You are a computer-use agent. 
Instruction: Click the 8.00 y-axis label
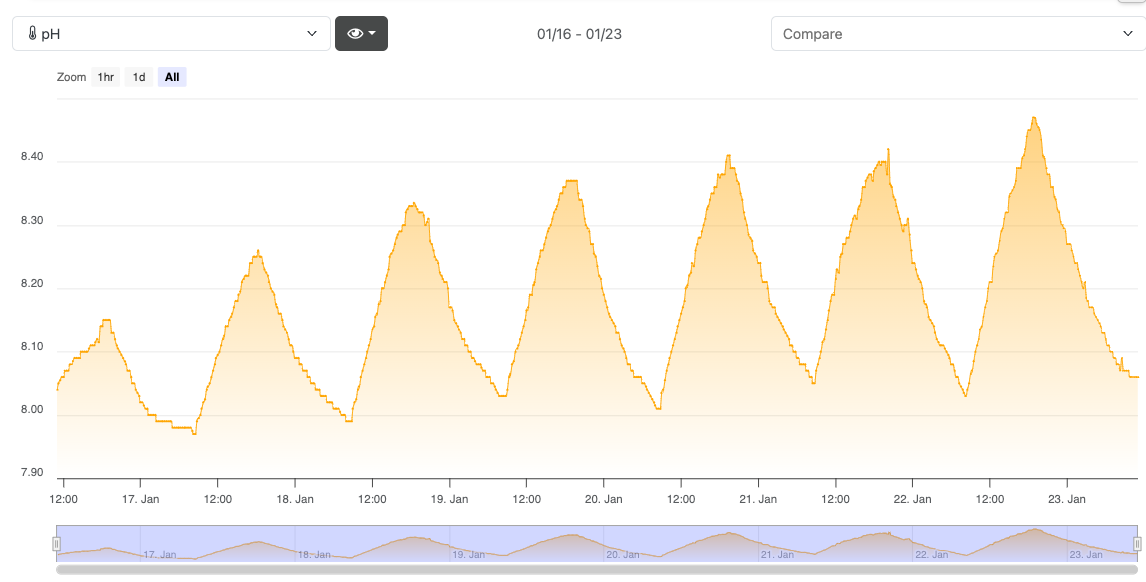[32, 409]
